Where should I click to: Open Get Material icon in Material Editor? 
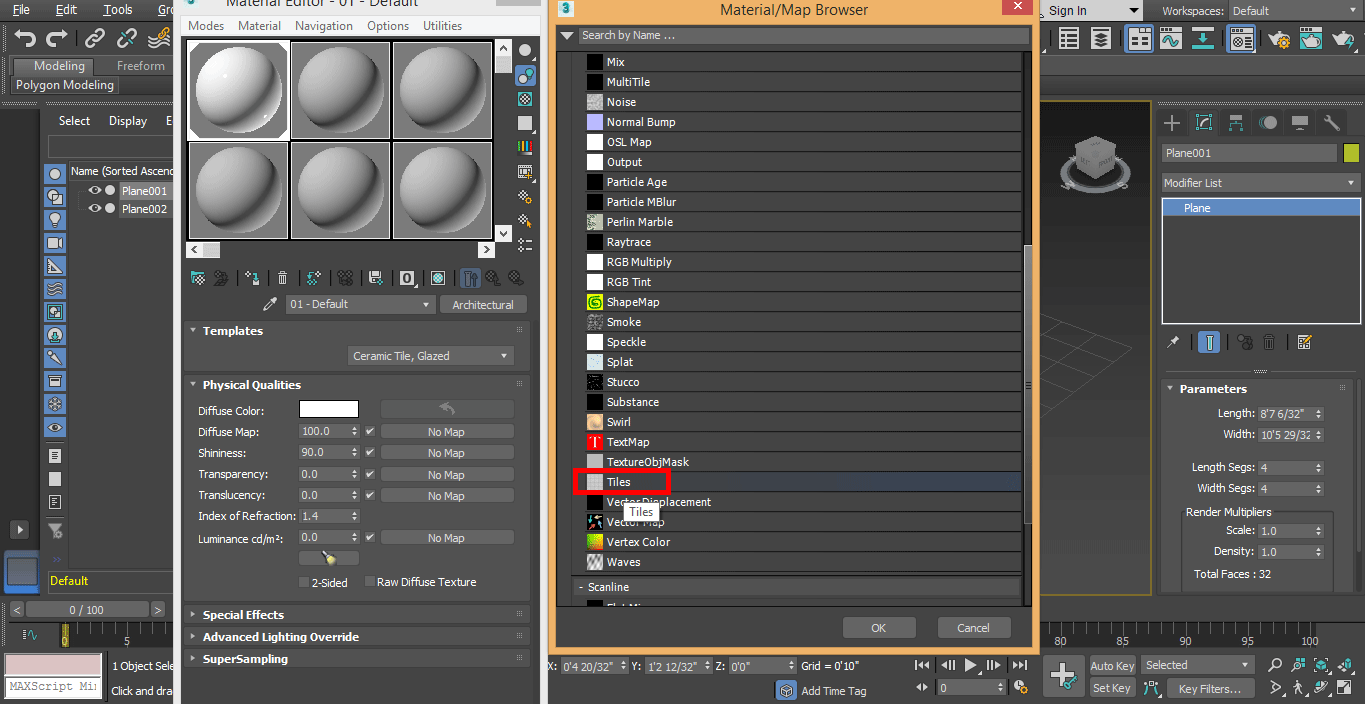pyautogui.click(x=198, y=278)
